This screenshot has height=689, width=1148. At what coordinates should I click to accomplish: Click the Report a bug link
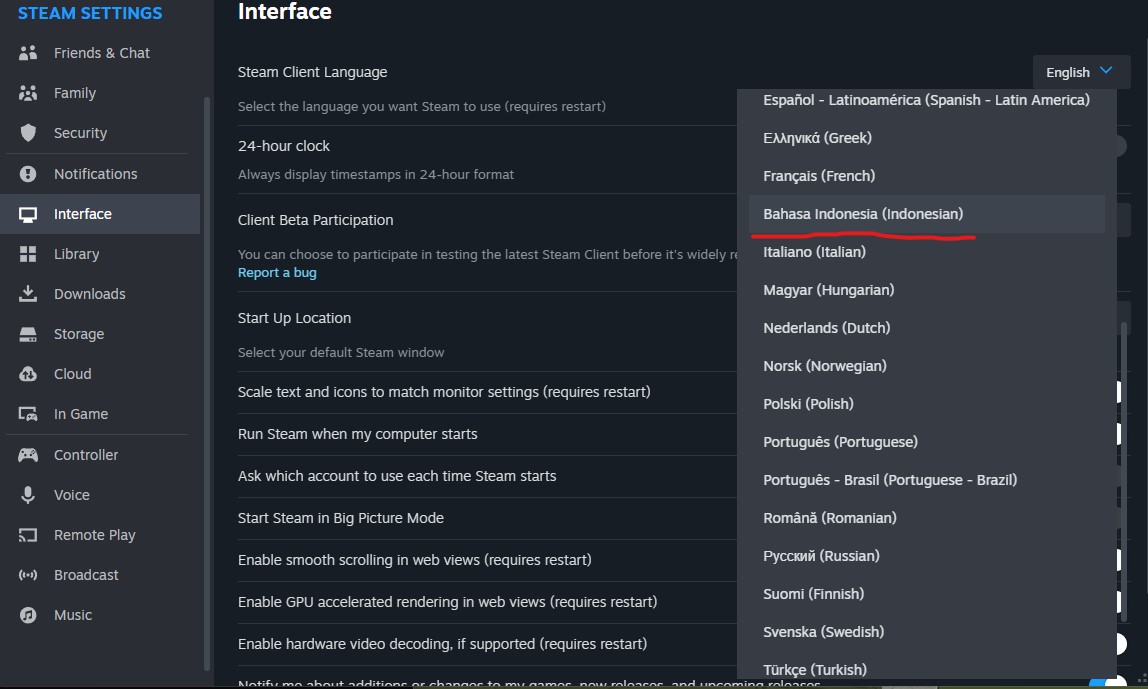(x=277, y=272)
